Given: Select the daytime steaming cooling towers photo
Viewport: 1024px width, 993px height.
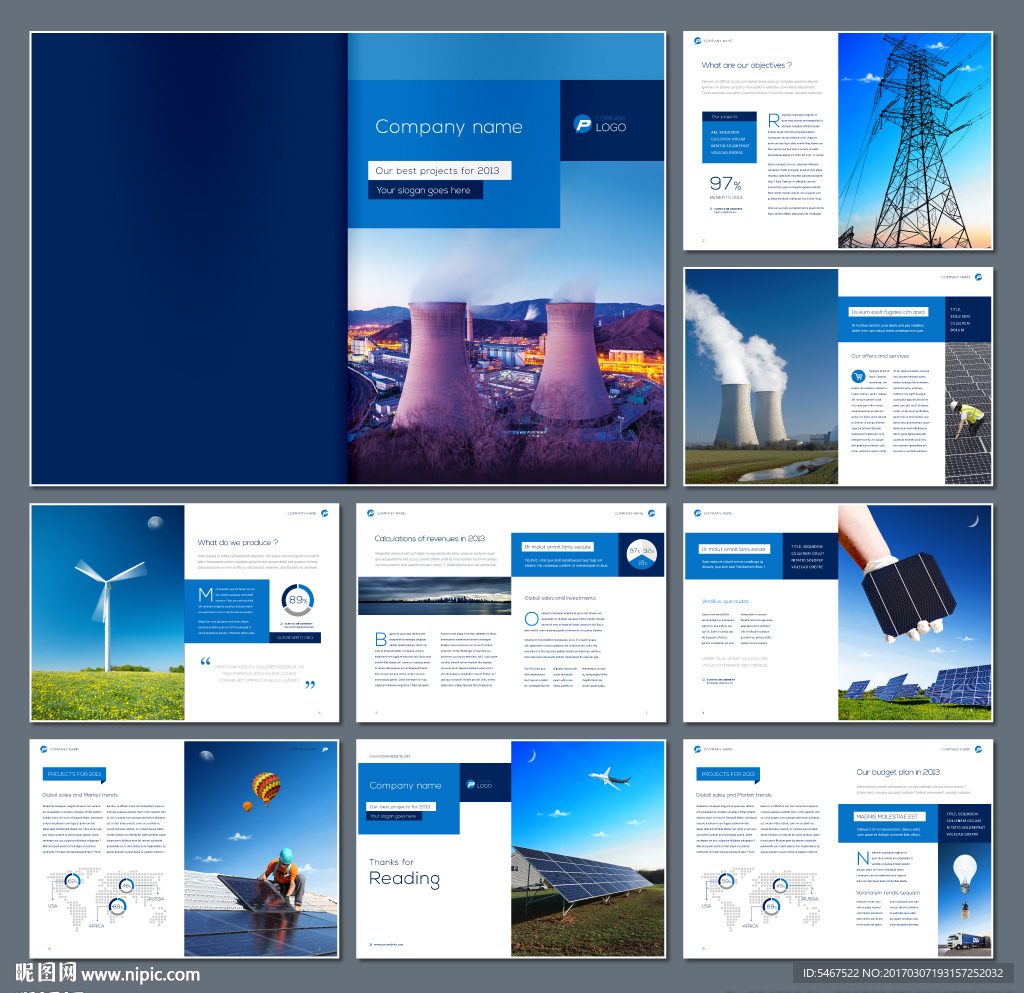Looking at the screenshot, I should [x=761, y=377].
